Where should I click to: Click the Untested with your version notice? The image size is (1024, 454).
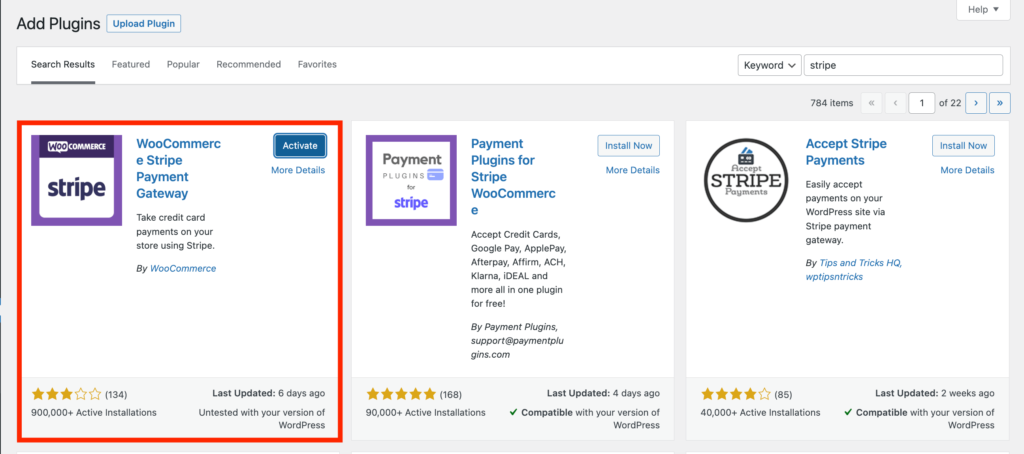pos(261,419)
